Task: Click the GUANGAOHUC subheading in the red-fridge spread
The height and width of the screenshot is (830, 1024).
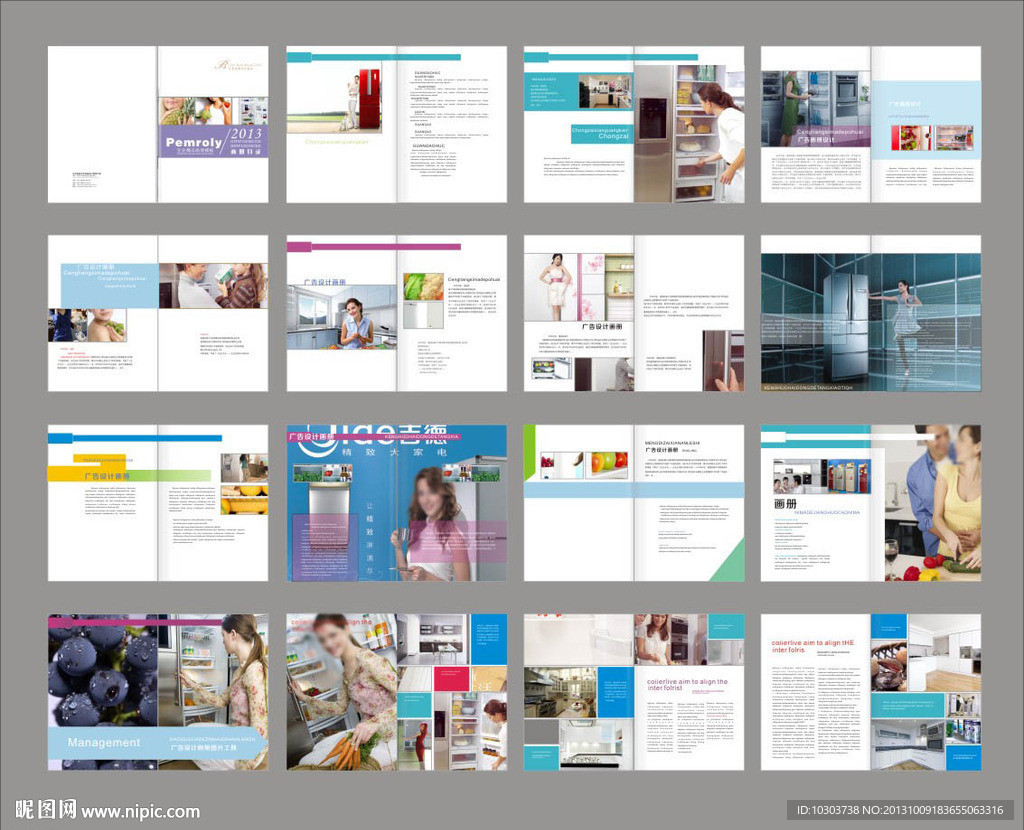Action: (x=430, y=146)
